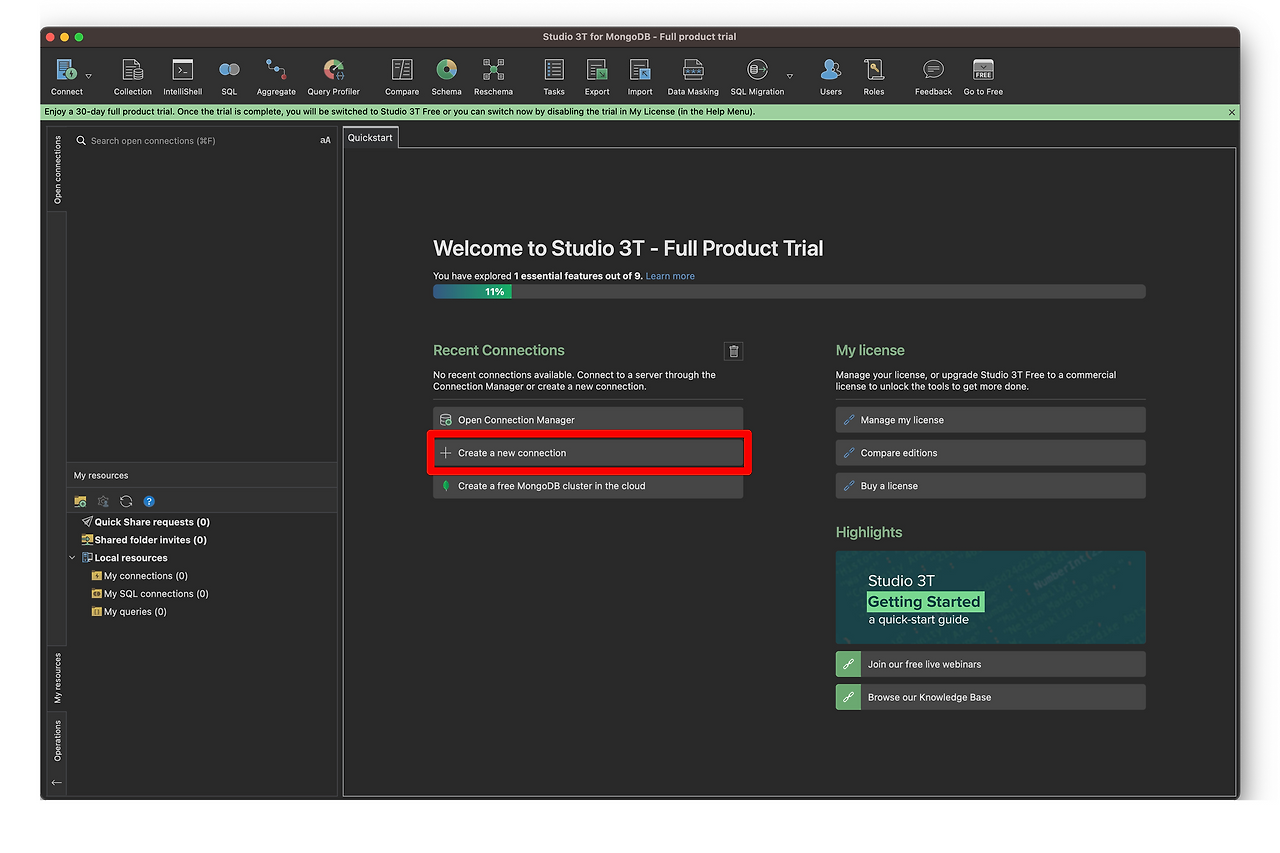Click Open Connection Manager button

point(588,420)
